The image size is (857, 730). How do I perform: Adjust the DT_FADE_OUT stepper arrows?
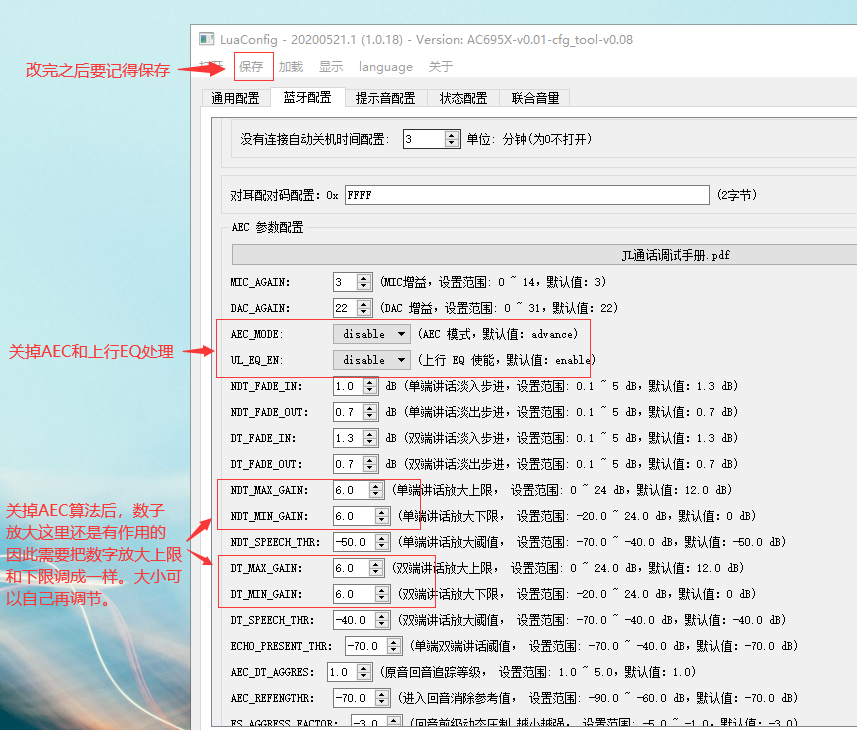coord(370,464)
